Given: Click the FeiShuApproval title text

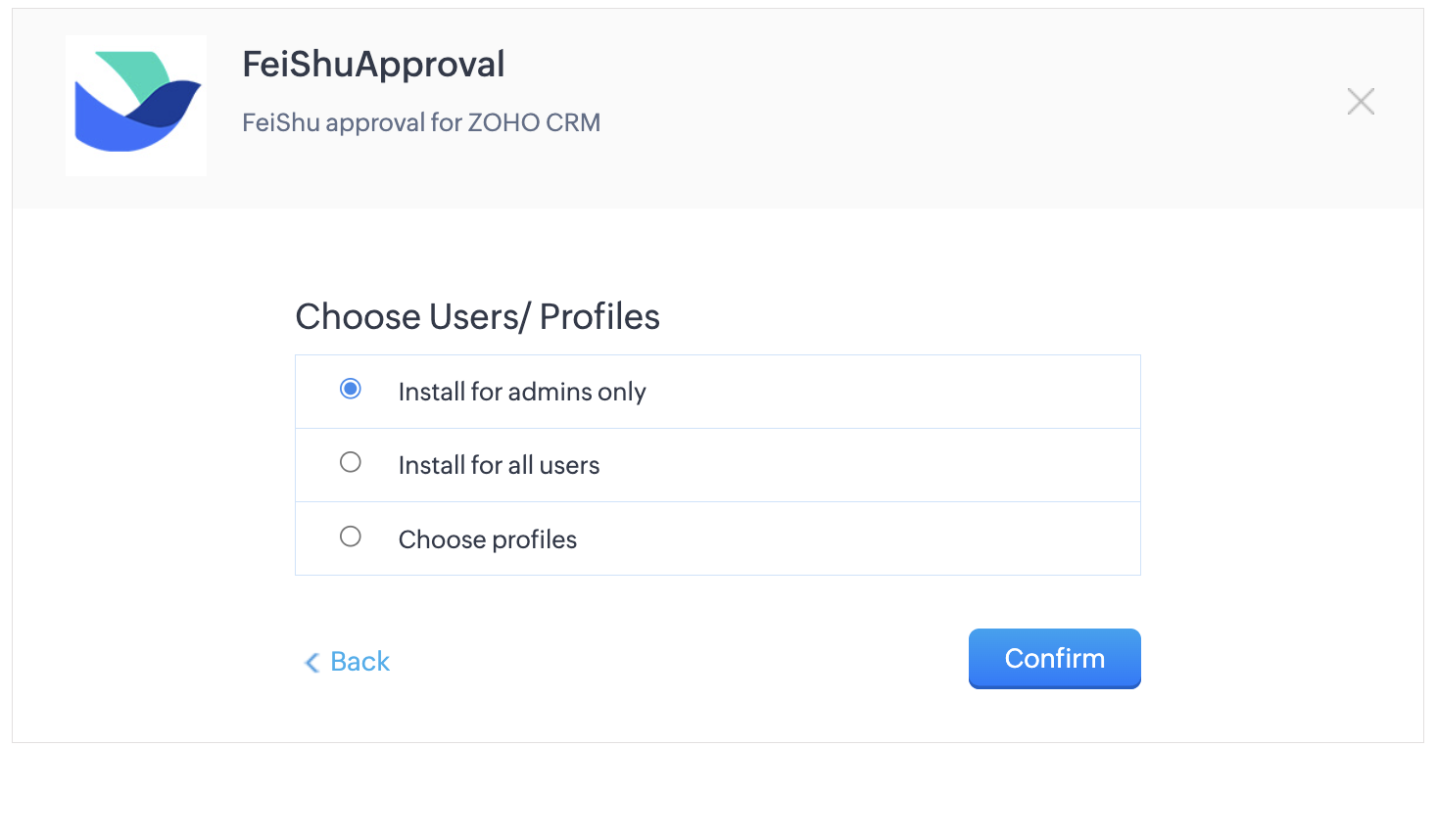Looking at the screenshot, I should pyautogui.click(x=373, y=65).
